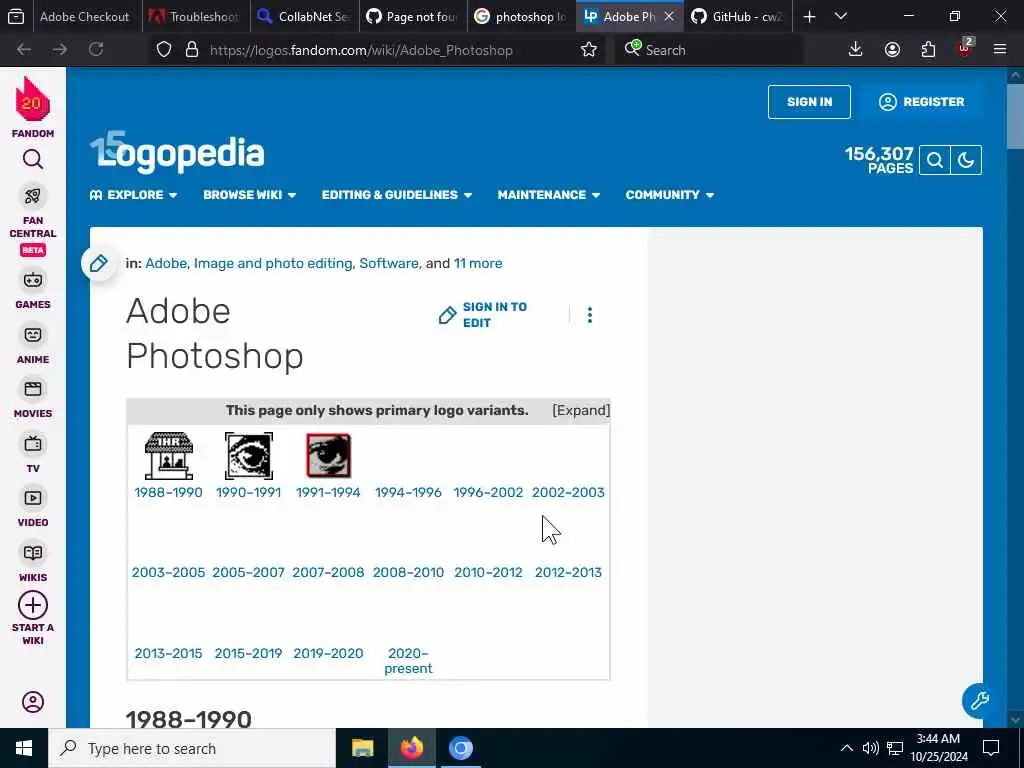Open the page's three-dot more menu
The image size is (1024, 768).
pos(590,315)
